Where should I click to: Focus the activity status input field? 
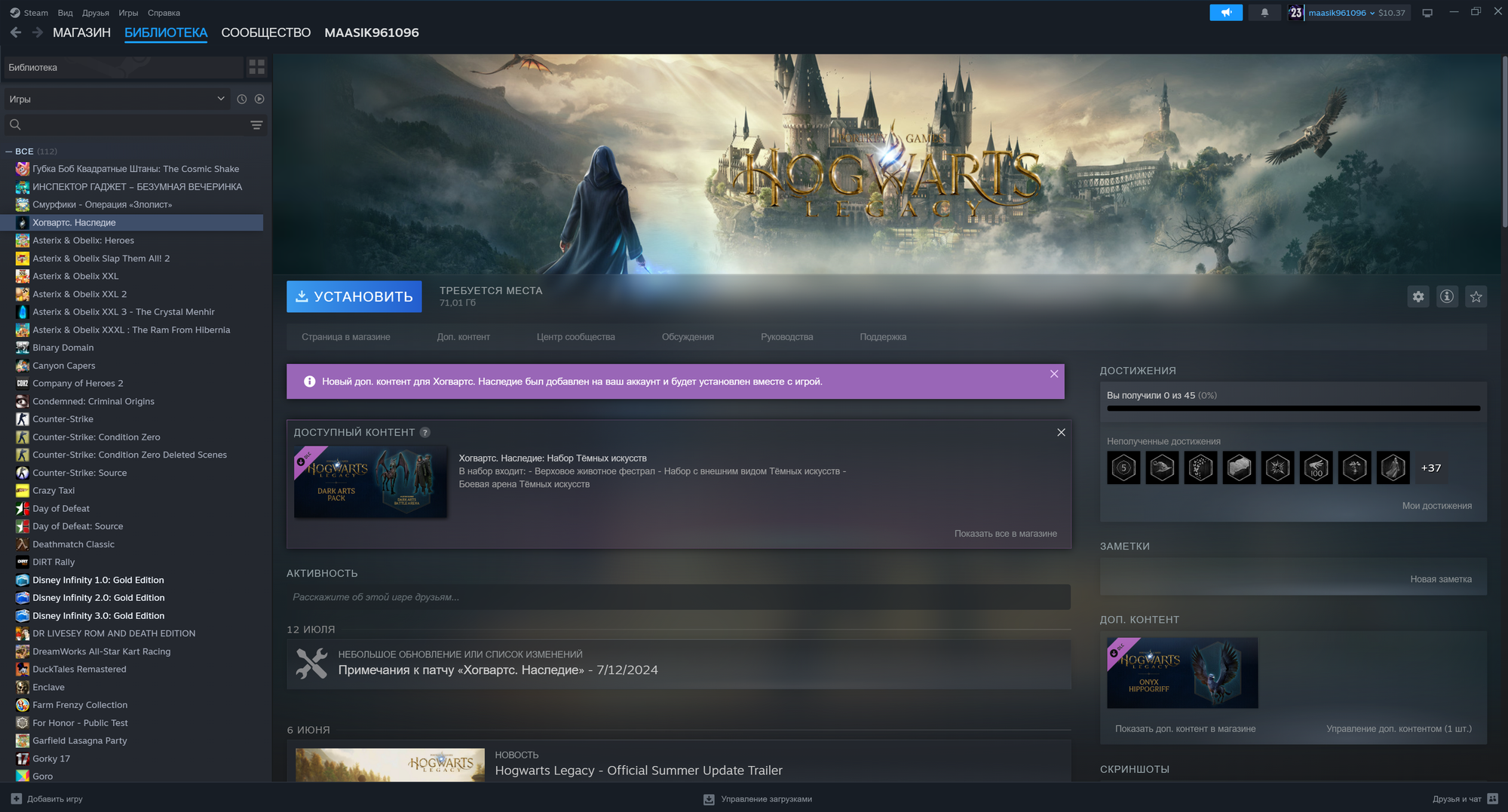[678, 597]
